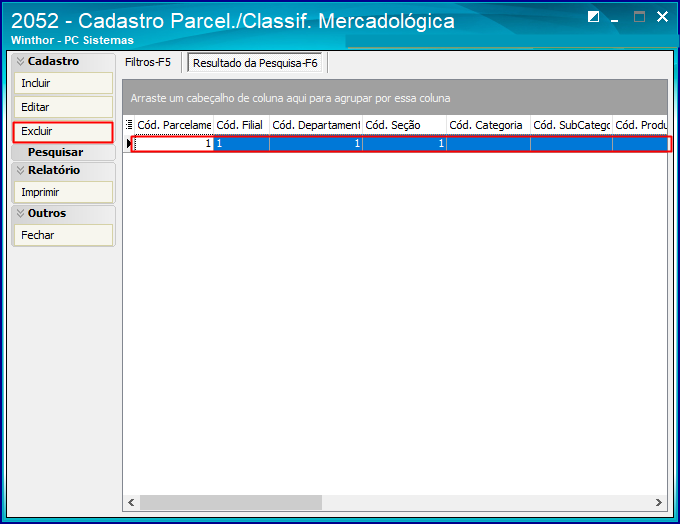Click the Incluir button

tap(63, 83)
